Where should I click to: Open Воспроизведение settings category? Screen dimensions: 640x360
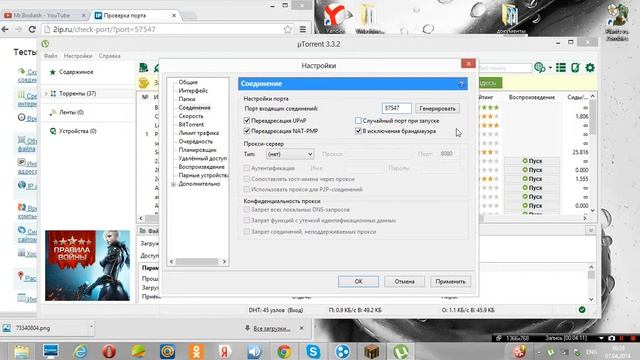click(x=201, y=167)
